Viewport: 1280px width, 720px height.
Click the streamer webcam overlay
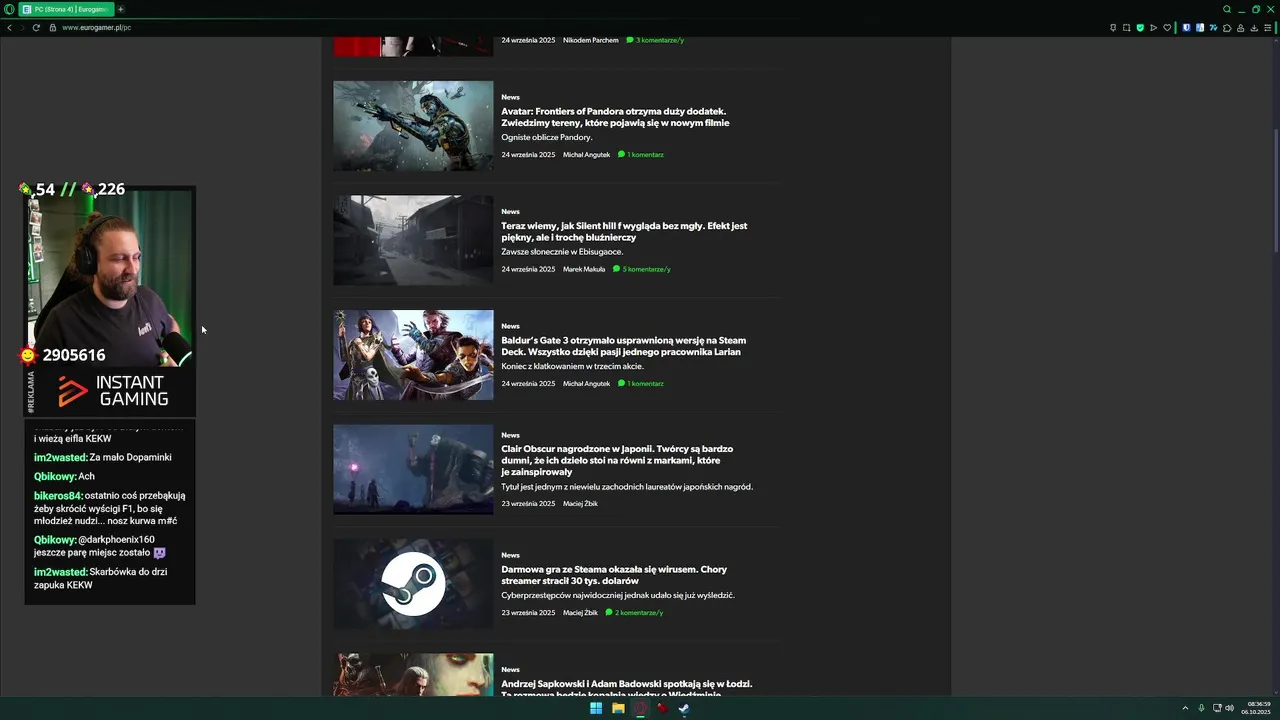coord(110,278)
